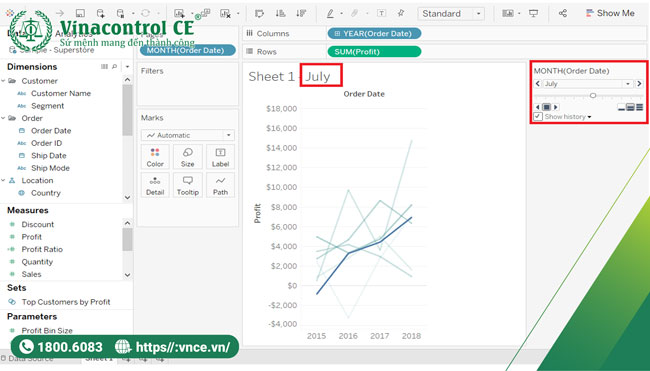The height and width of the screenshot is (371, 650).
Task: Select the Ship Date dimension
Action: click(x=48, y=155)
